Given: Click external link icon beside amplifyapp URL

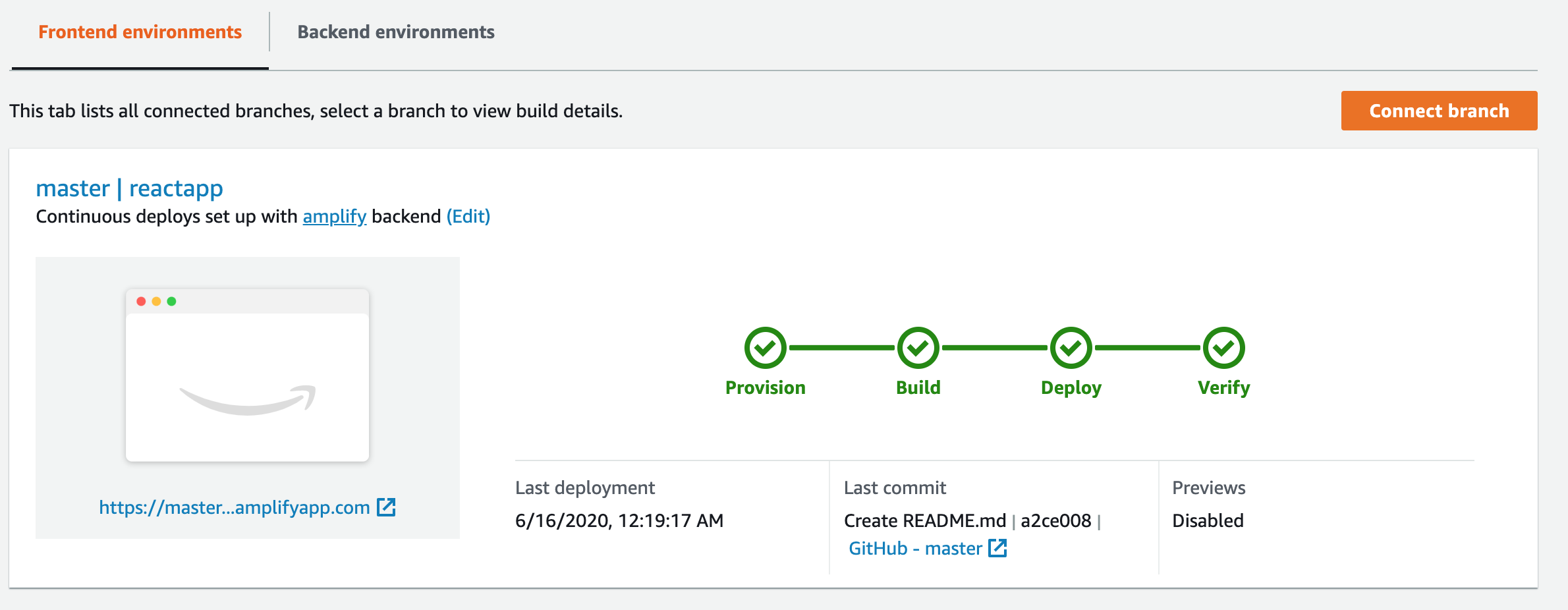Looking at the screenshot, I should click(386, 507).
